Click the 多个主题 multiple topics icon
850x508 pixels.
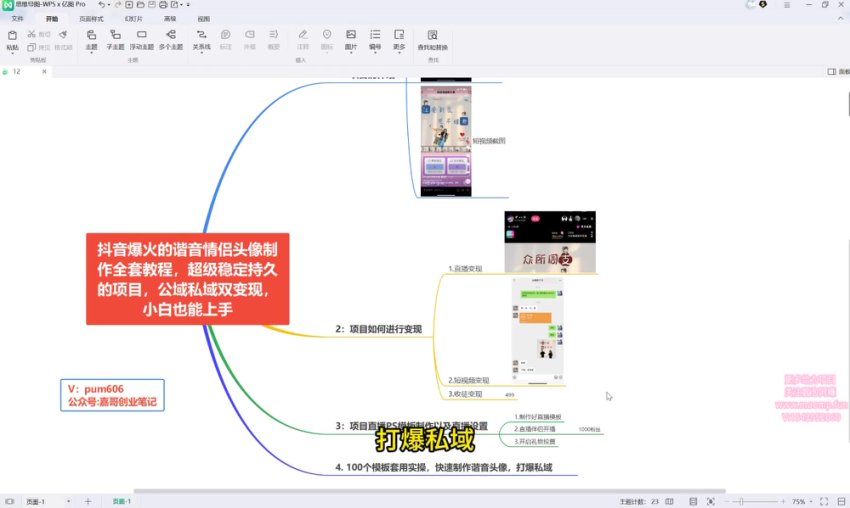pos(171,39)
